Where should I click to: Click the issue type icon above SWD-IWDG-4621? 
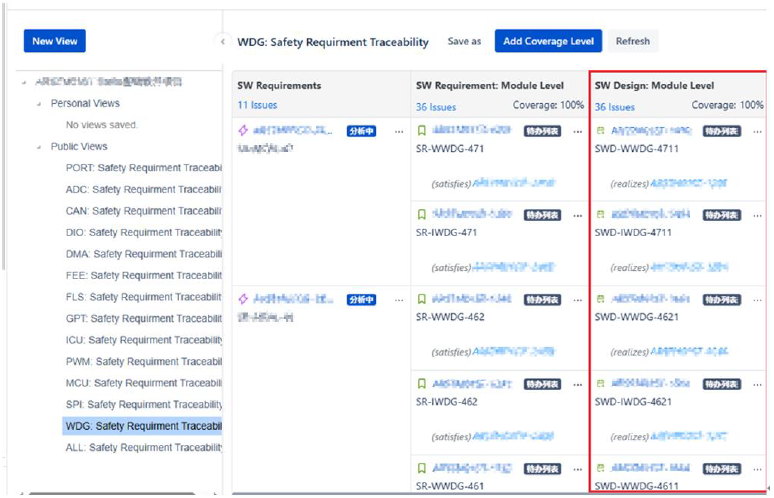600,383
